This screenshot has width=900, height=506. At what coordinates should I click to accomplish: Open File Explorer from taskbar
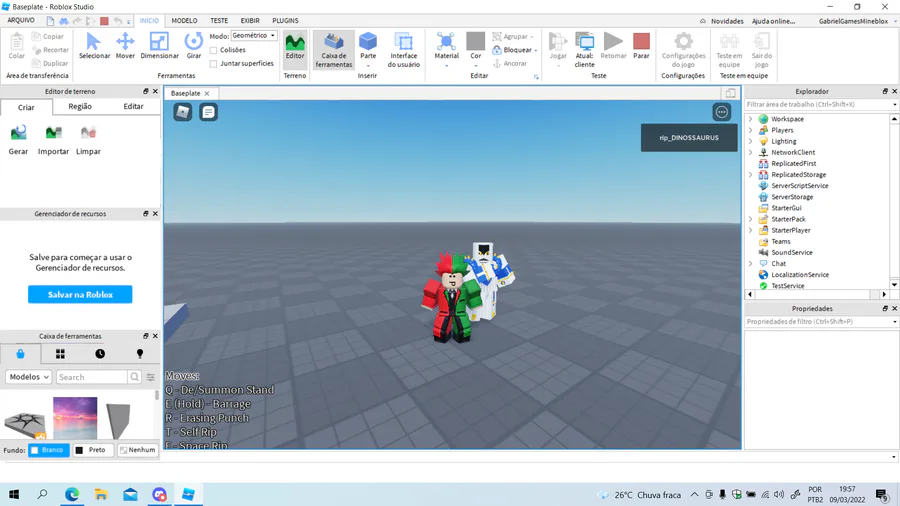coord(101,494)
